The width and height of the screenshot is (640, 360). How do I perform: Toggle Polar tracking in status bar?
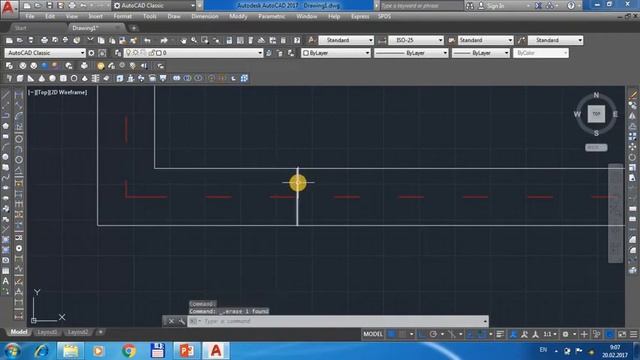coord(433,334)
